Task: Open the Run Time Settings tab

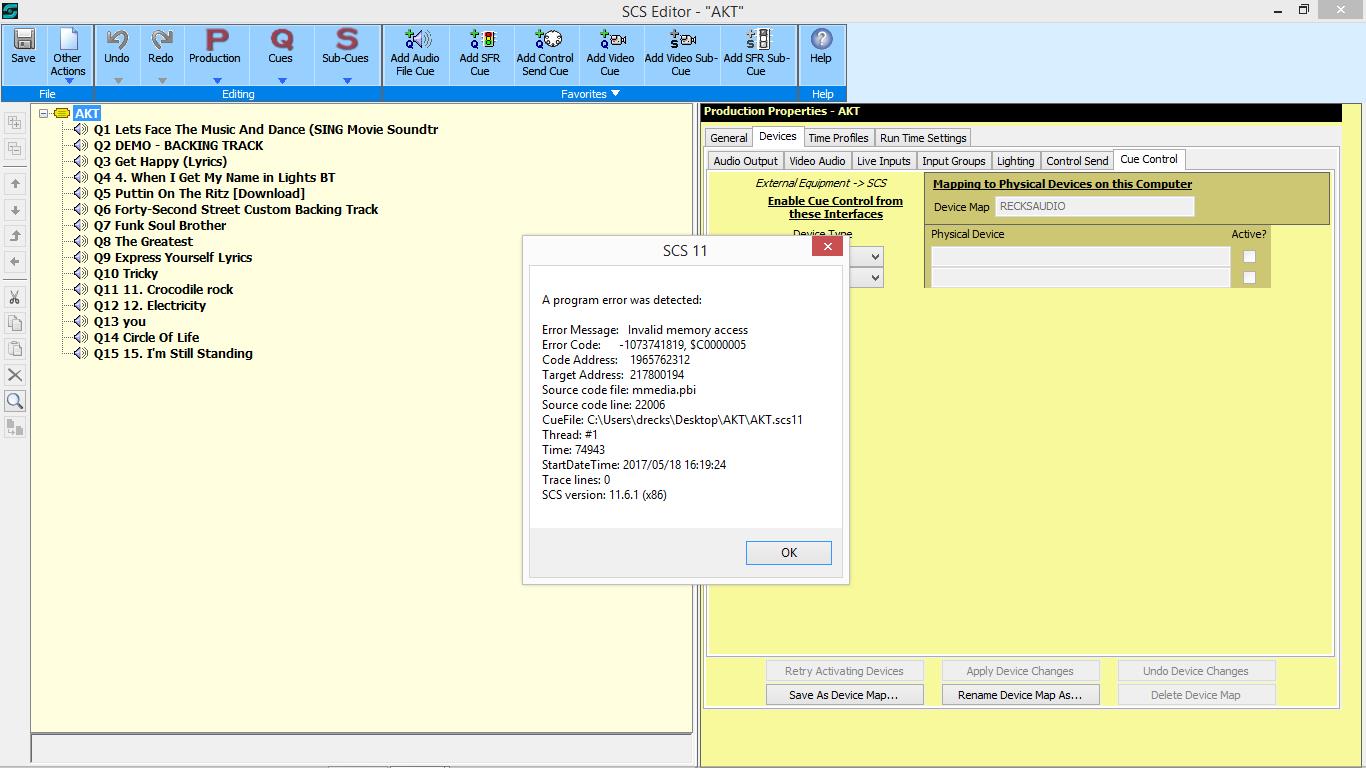Action: (923, 138)
